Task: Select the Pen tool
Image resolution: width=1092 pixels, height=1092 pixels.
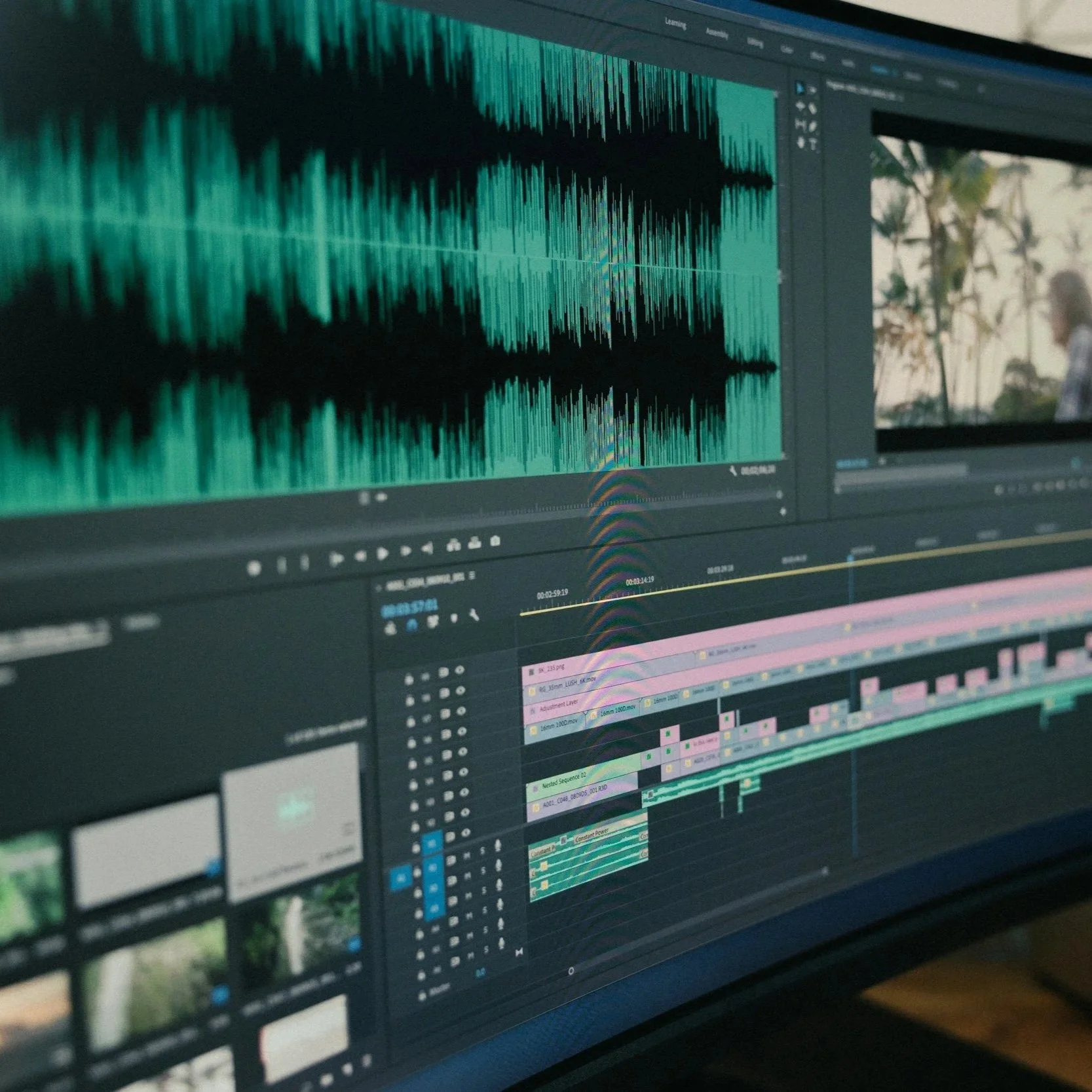Action: 813,126
